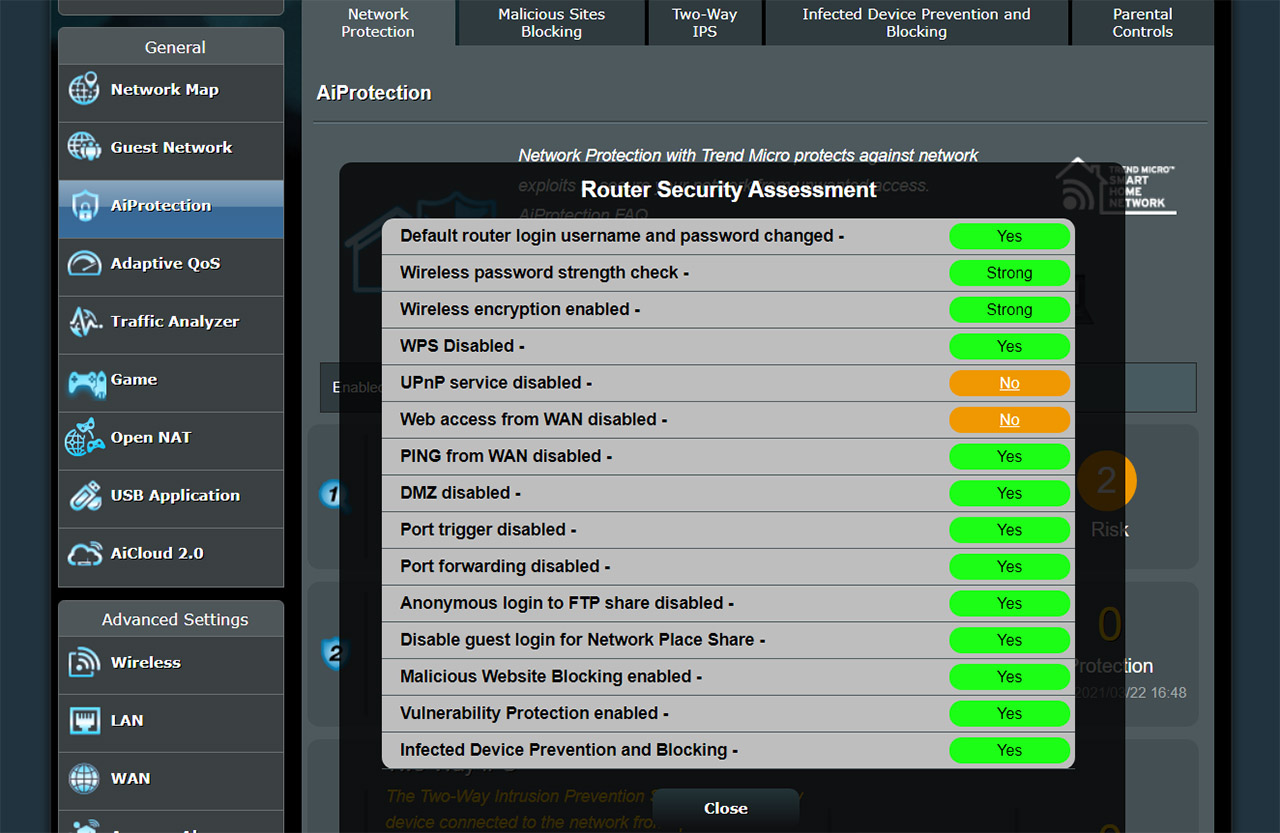This screenshot has height=833, width=1280.
Task: Click Yes status for Port forwarding disabled
Action: point(1010,566)
